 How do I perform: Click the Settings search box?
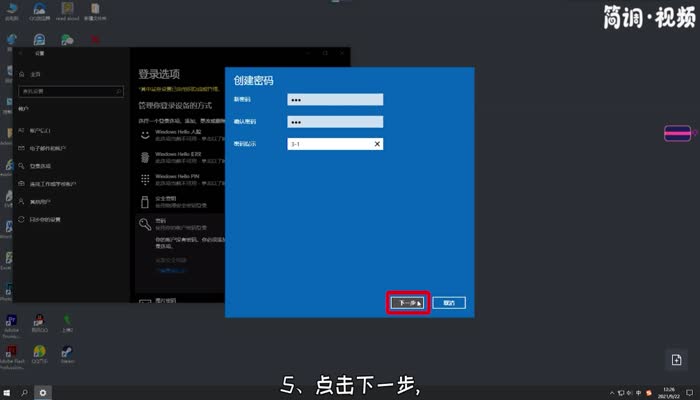point(71,92)
